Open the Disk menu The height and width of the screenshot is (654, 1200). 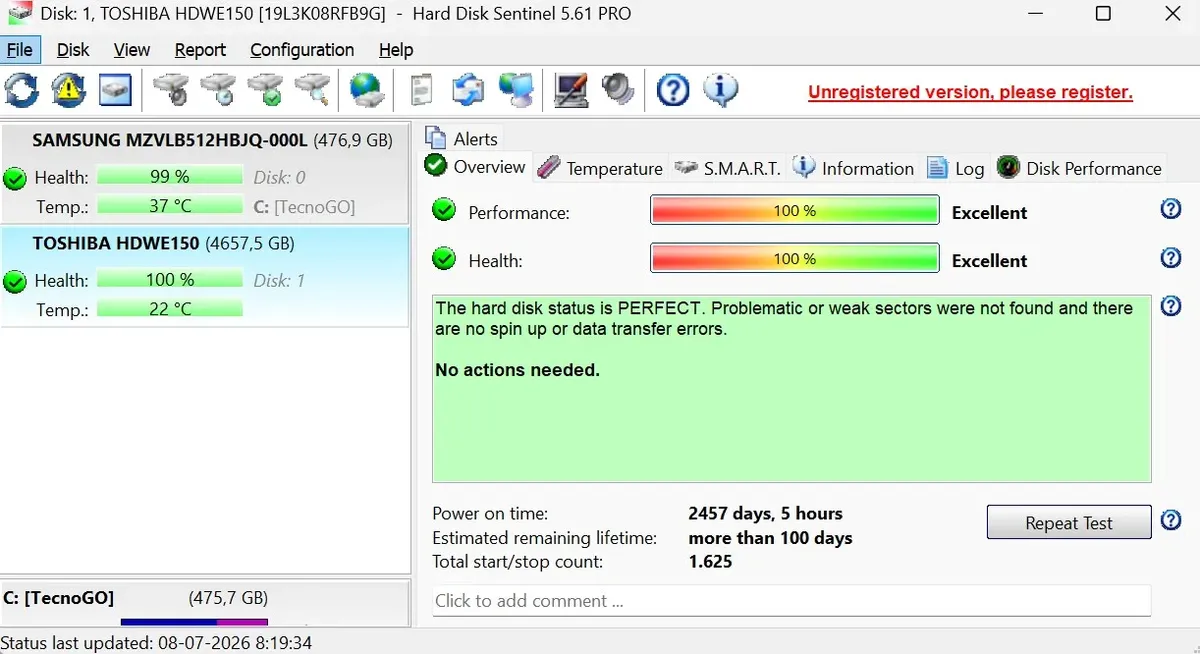[x=73, y=50]
